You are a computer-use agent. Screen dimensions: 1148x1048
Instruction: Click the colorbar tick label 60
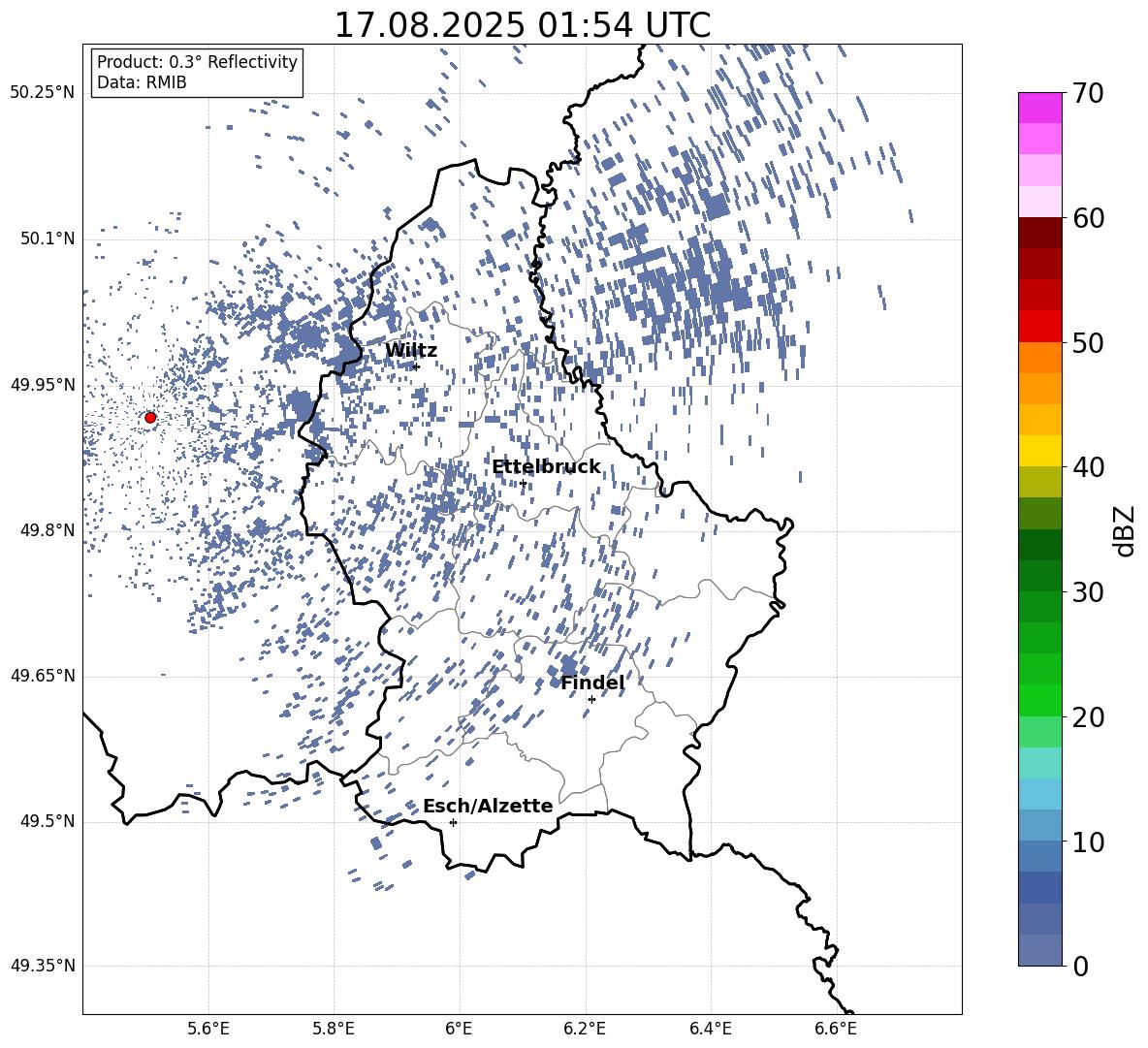point(1088,218)
